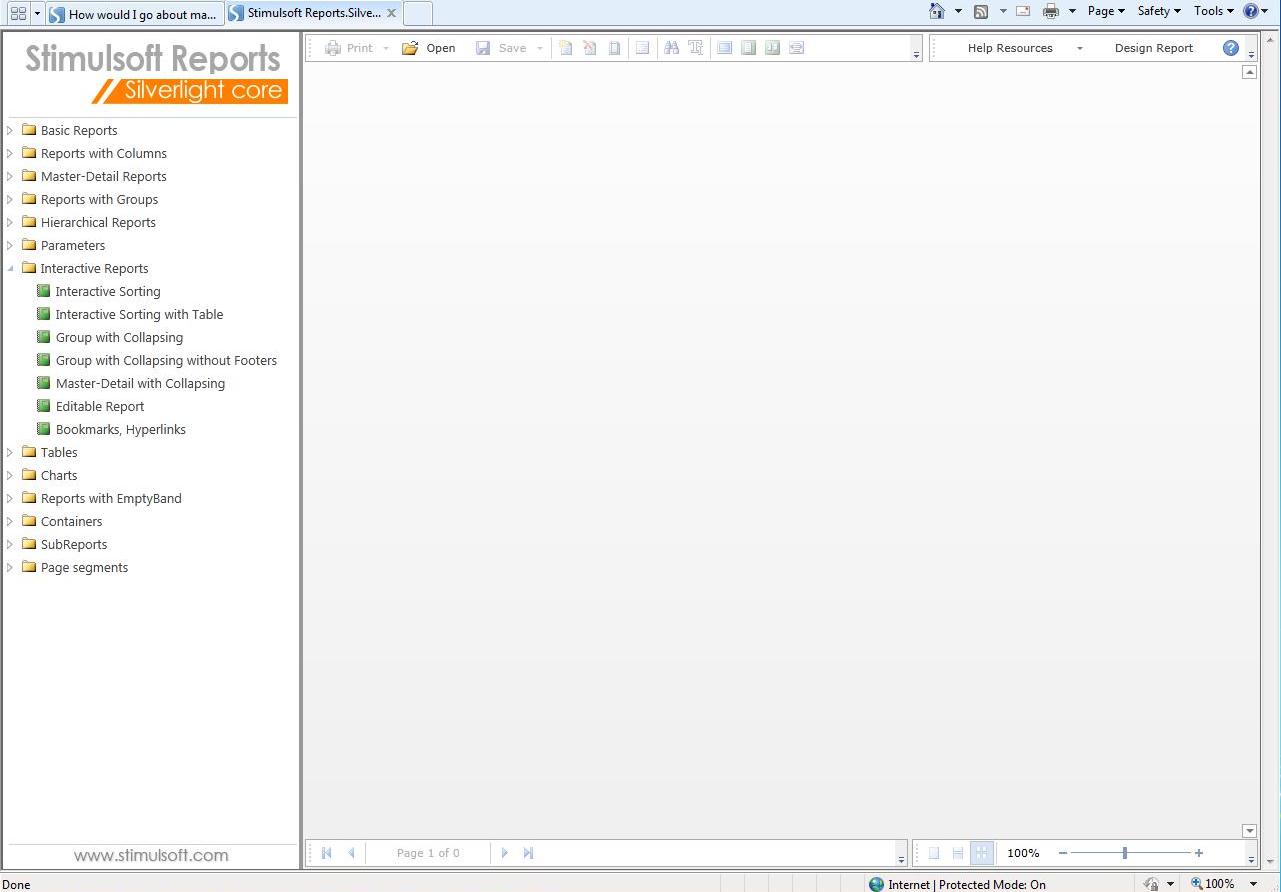Image resolution: width=1281 pixels, height=892 pixels.
Task: Click the New Page toolbar icon
Action: click(566, 48)
